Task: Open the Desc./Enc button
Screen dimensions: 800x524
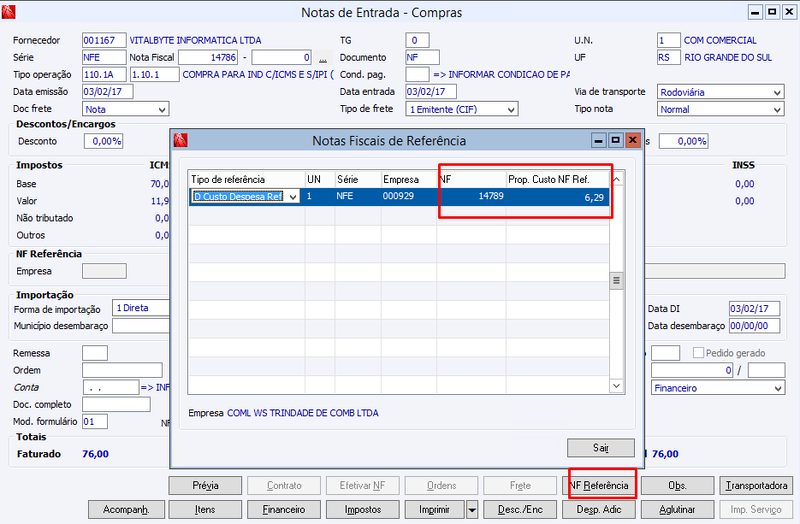Action: click(x=520, y=510)
